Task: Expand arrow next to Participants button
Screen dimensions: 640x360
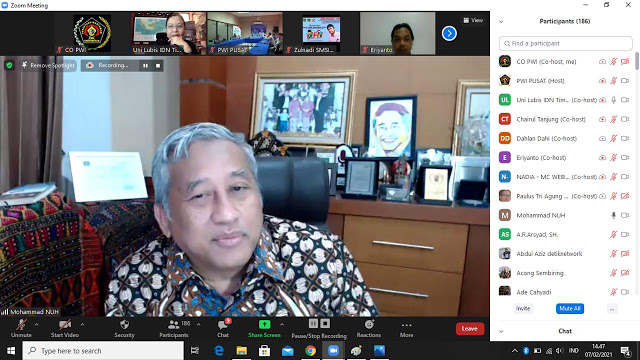Action: pyautogui.click(x=198, y=324)
